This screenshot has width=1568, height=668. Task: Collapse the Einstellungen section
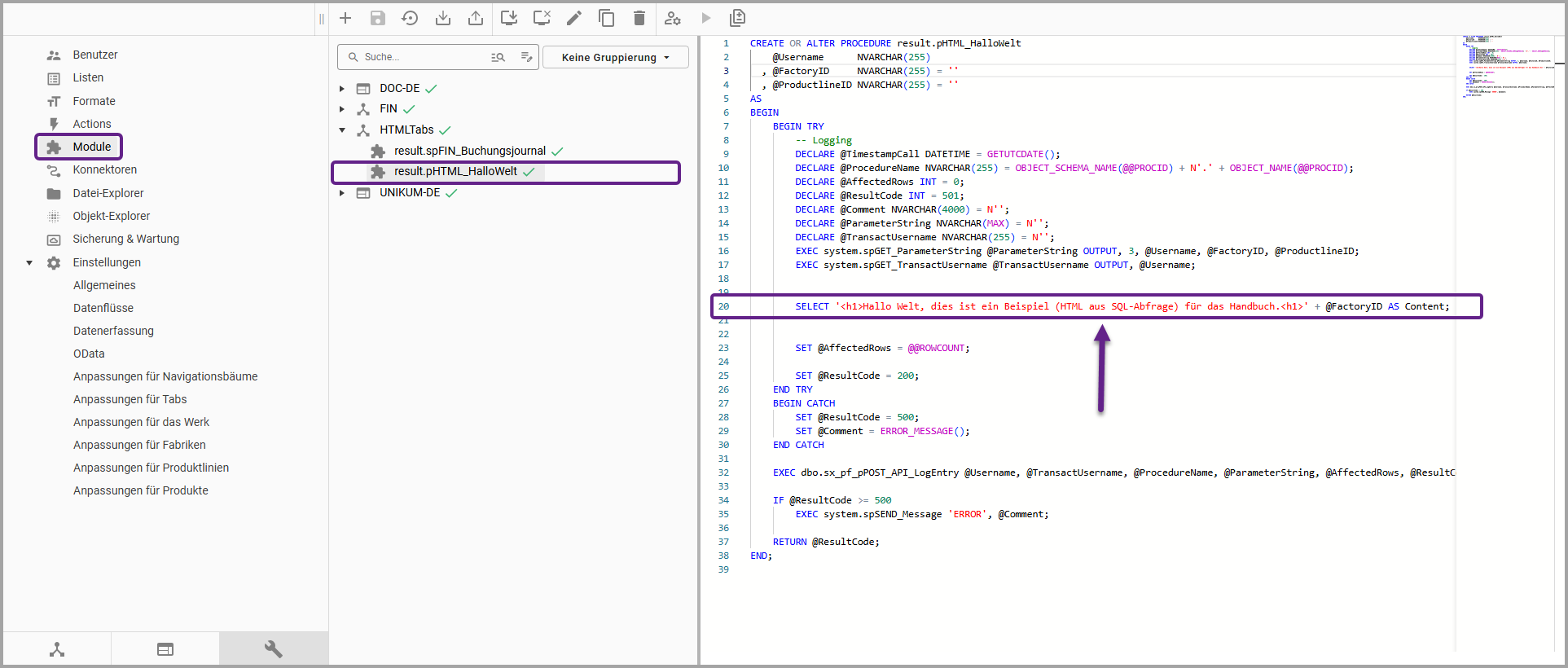(29, 263)
